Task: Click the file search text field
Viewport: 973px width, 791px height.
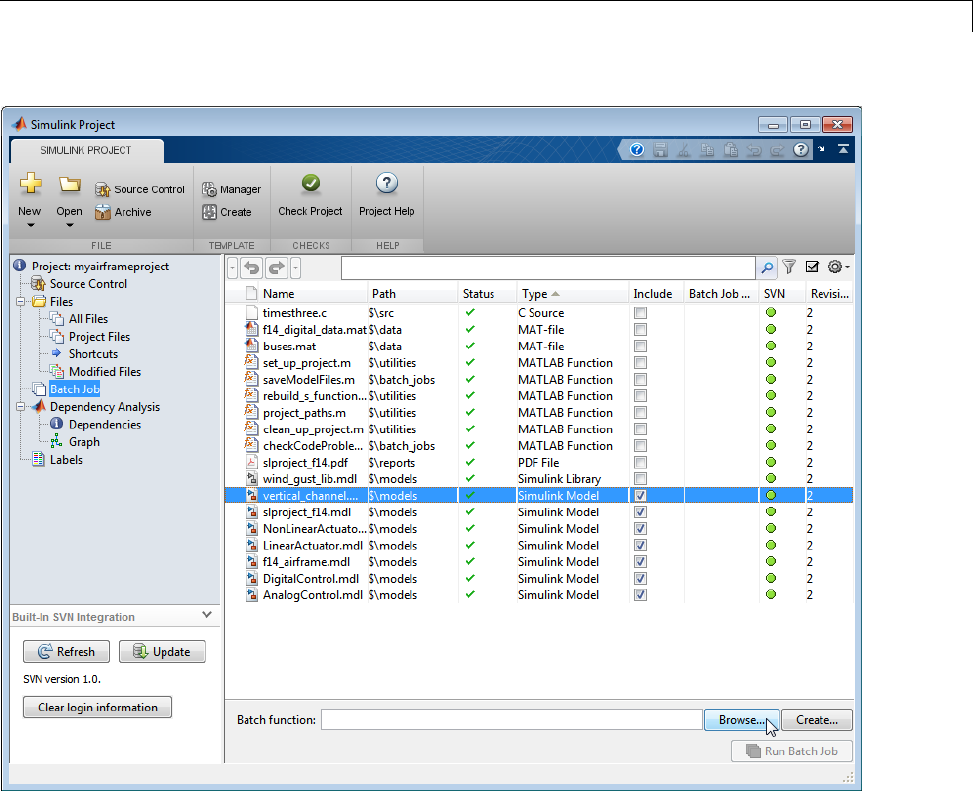Action: point(548,268)
